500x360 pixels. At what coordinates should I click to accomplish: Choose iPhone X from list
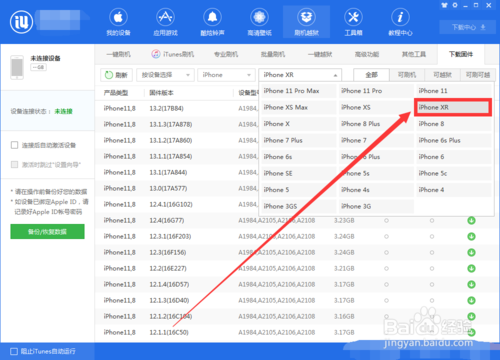[x=299, y=124]
